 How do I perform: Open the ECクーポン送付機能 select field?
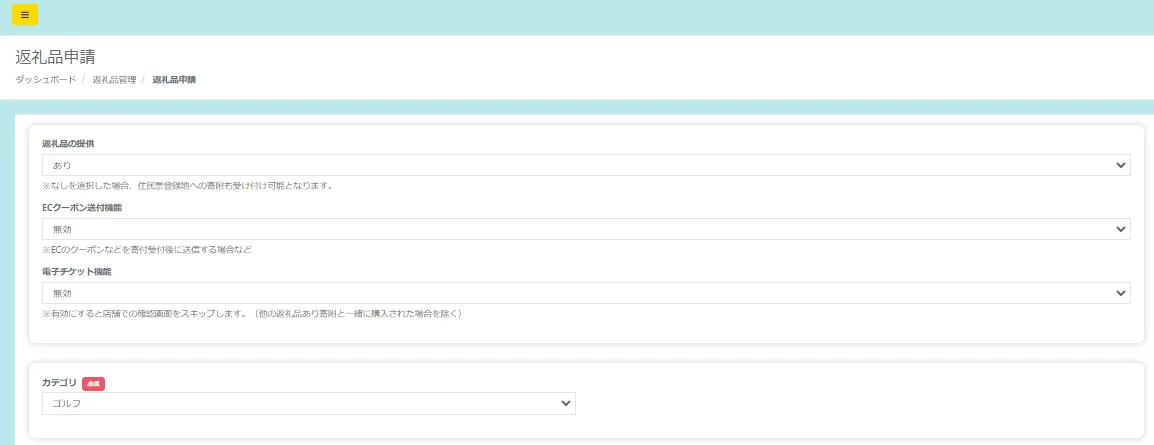coord(585,229)
